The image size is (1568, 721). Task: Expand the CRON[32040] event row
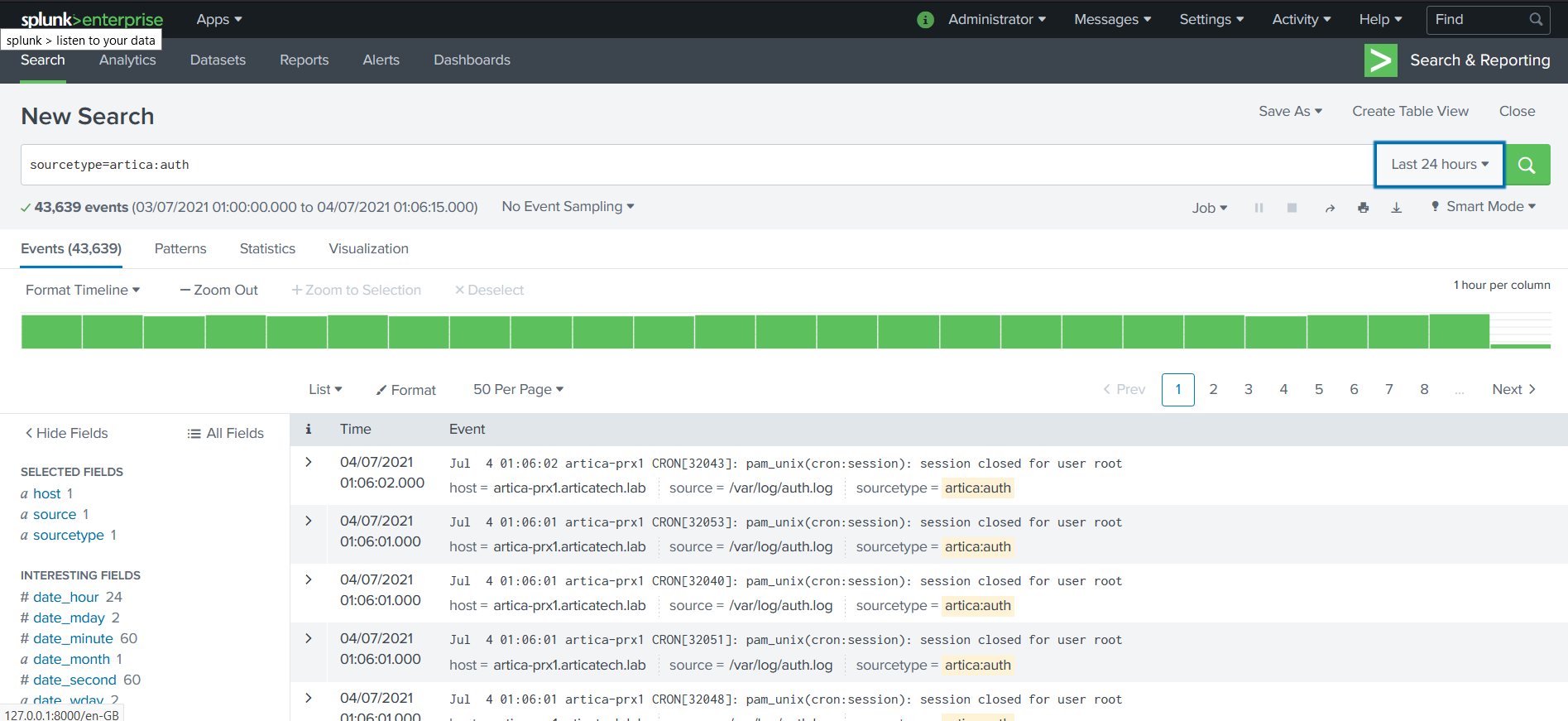[309, 579]
